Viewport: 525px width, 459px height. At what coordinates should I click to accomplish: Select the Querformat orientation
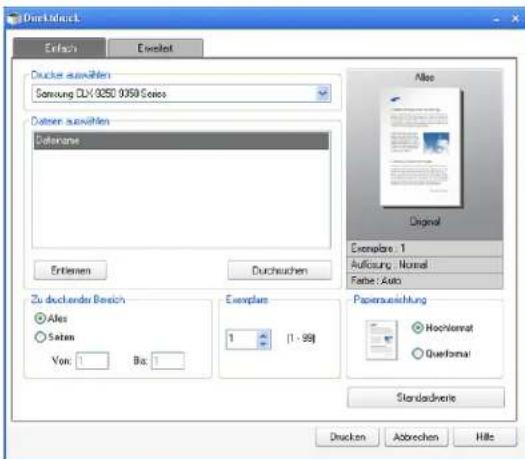(x=417, y=353)
